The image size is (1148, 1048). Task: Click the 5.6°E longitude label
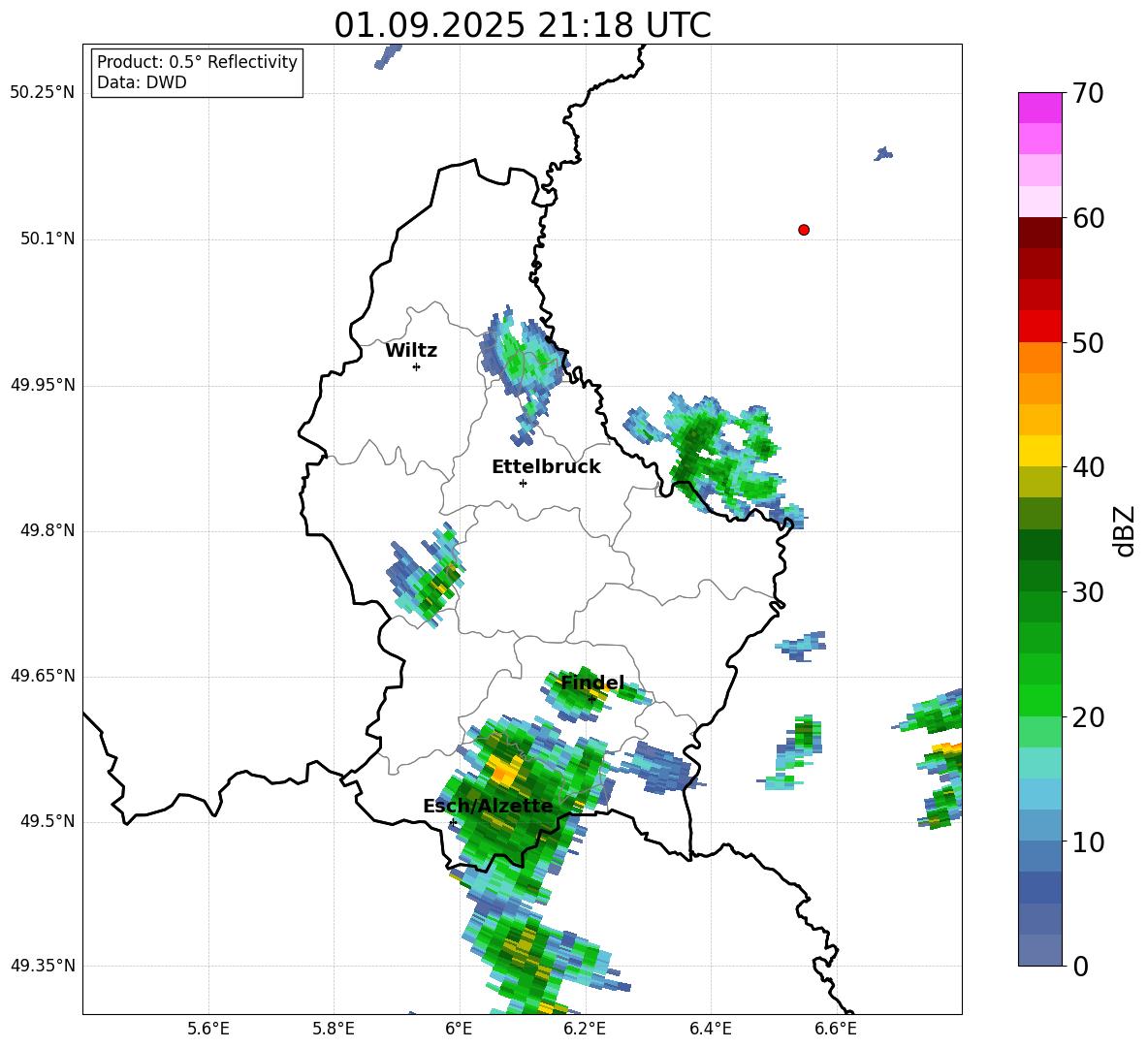coord(207,1029)
